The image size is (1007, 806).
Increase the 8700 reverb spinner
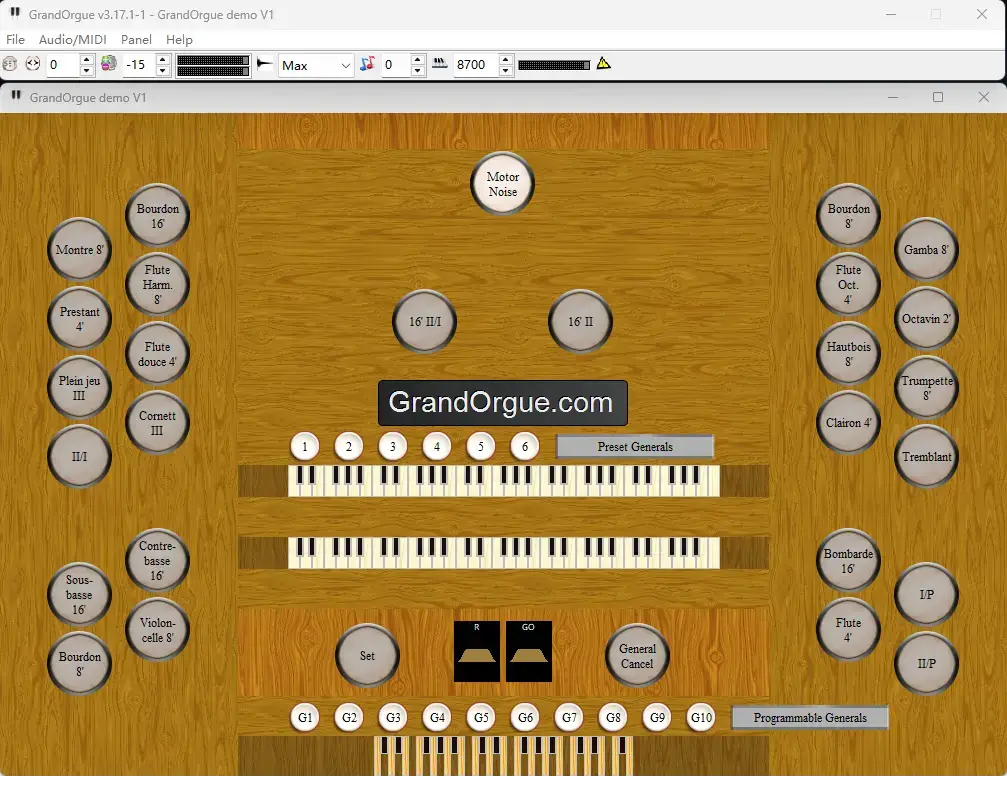pos(505,59)
